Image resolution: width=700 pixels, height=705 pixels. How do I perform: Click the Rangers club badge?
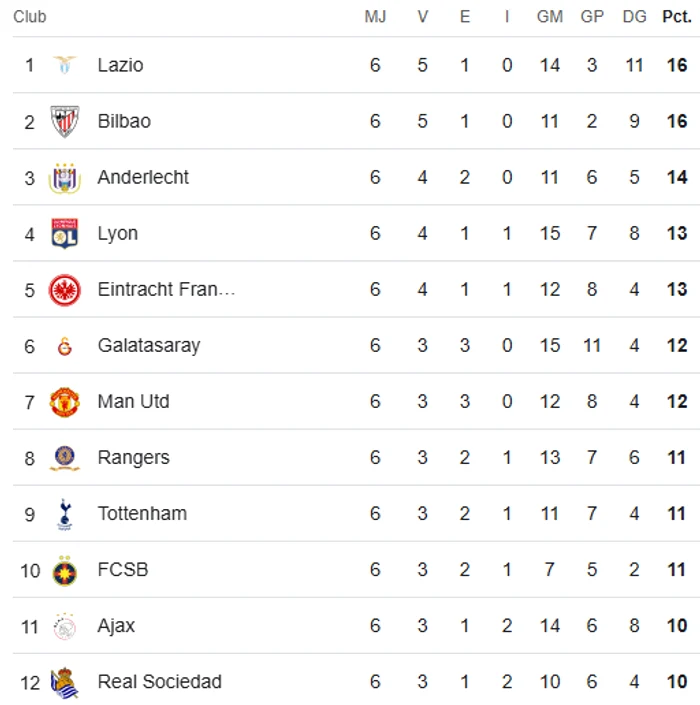(x=64, y=458)
